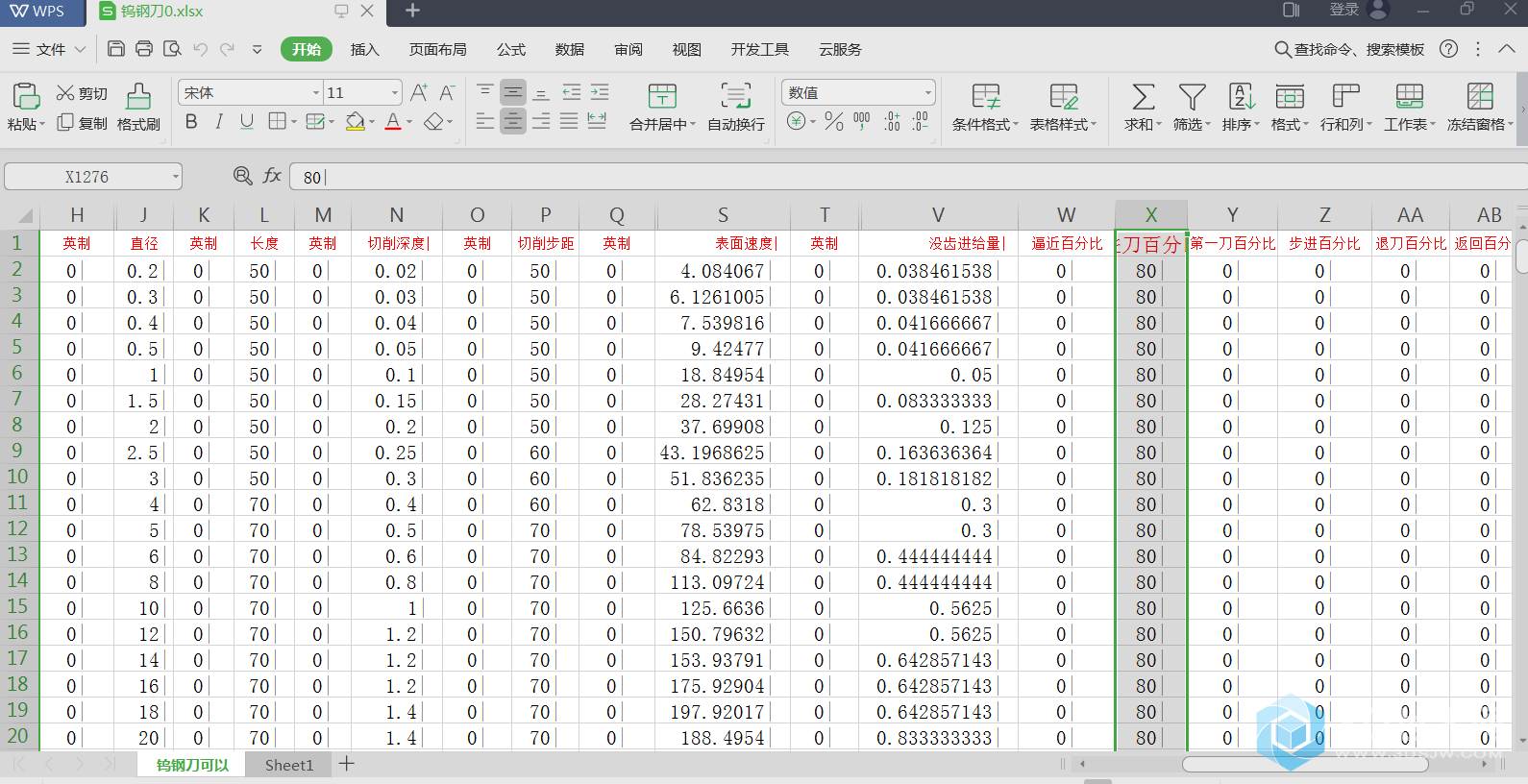This screenshot has height=784, width=1528.
Task: Toggle right horizontal alignment
Action: (541, 121)
